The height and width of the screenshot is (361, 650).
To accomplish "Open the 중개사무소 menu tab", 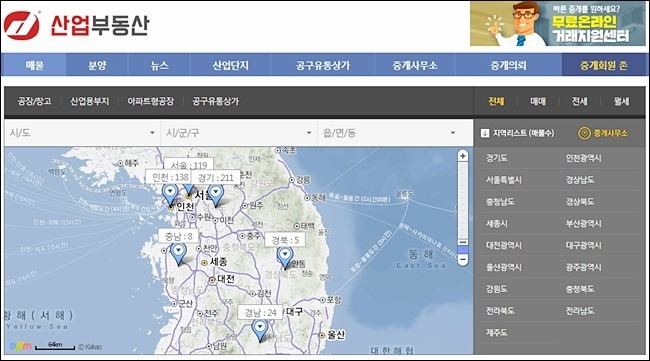I will point(415,65).
